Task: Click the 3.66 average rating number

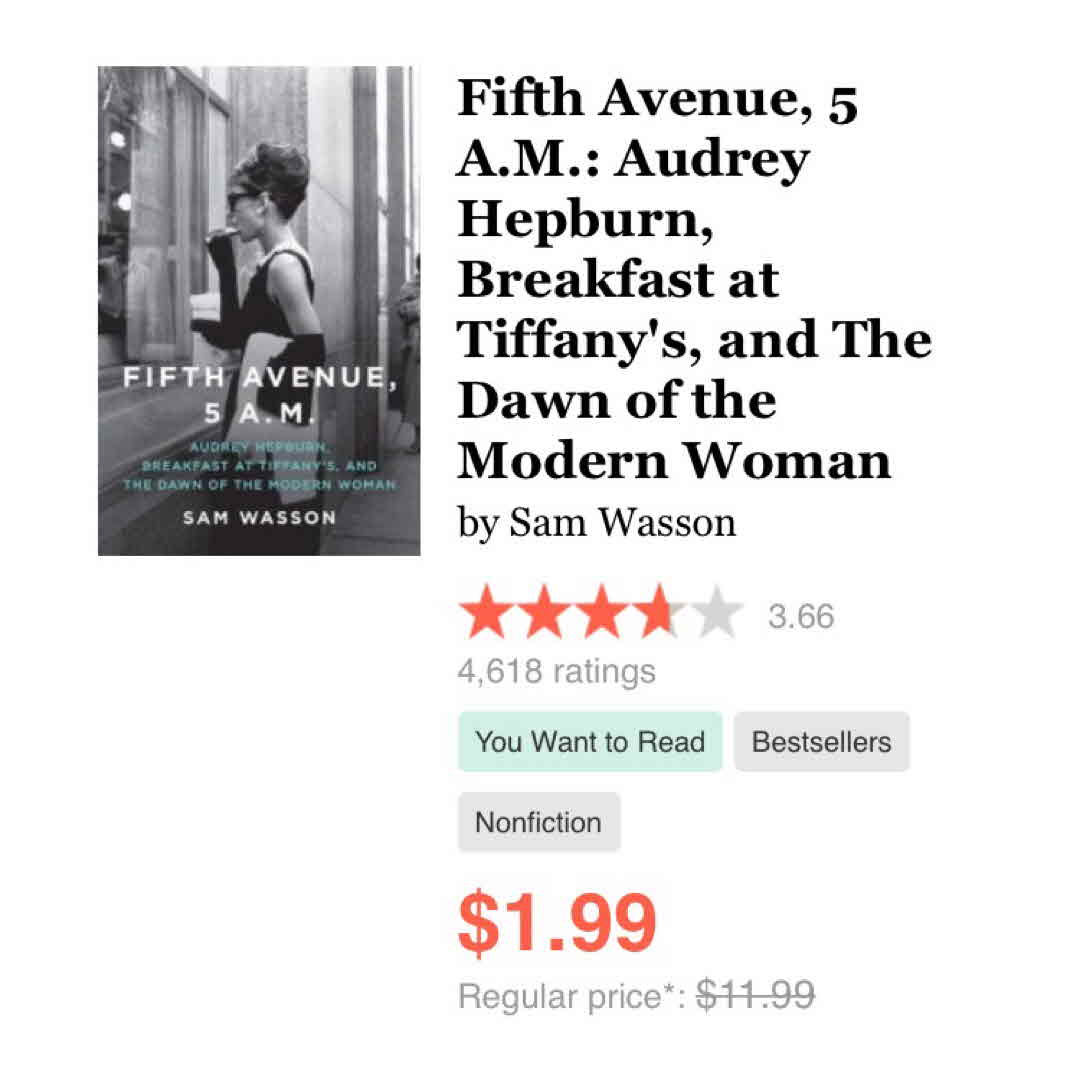Action: pyautogui.click(x=801, y=616)
